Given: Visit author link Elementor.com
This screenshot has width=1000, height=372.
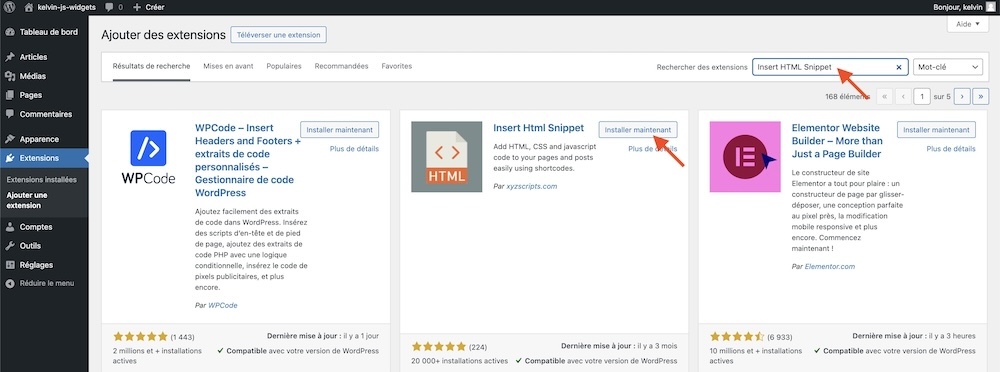Looking at the screenshot, I should click(x=830, y=266).
